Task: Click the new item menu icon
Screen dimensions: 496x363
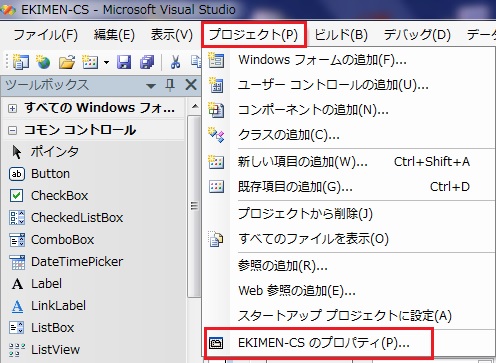Action: pos(216,162)
